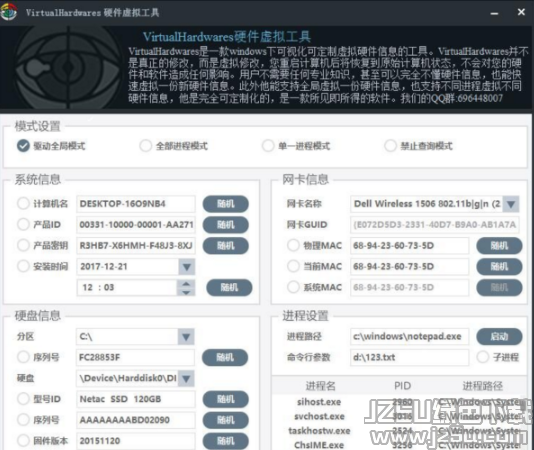534x450 pixels.
Task: Enable partition 序列号 radio beside FC28853F
Action: [x=23, y=357]
